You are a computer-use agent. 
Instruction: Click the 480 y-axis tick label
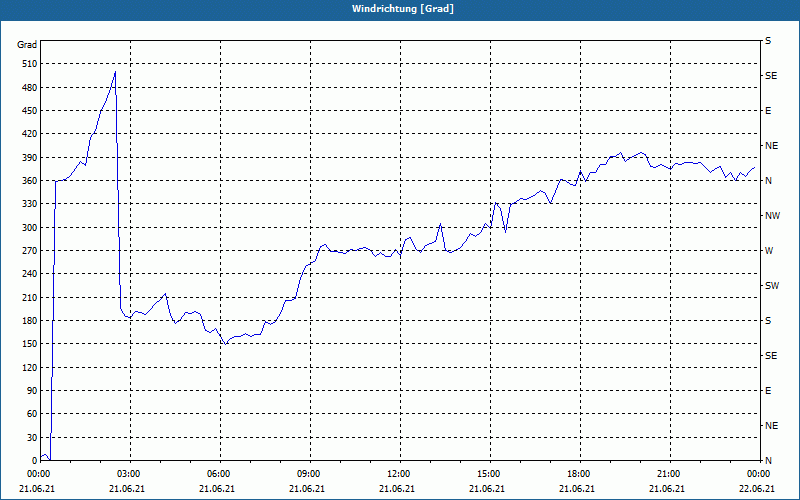30,88
